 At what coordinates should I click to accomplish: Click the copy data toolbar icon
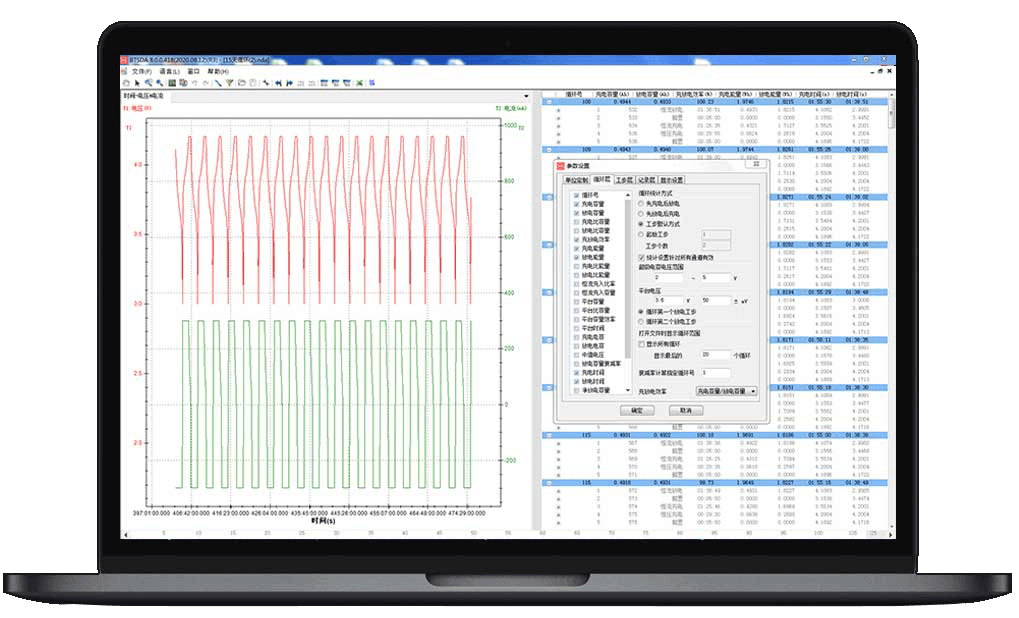[x=183, y=83]
